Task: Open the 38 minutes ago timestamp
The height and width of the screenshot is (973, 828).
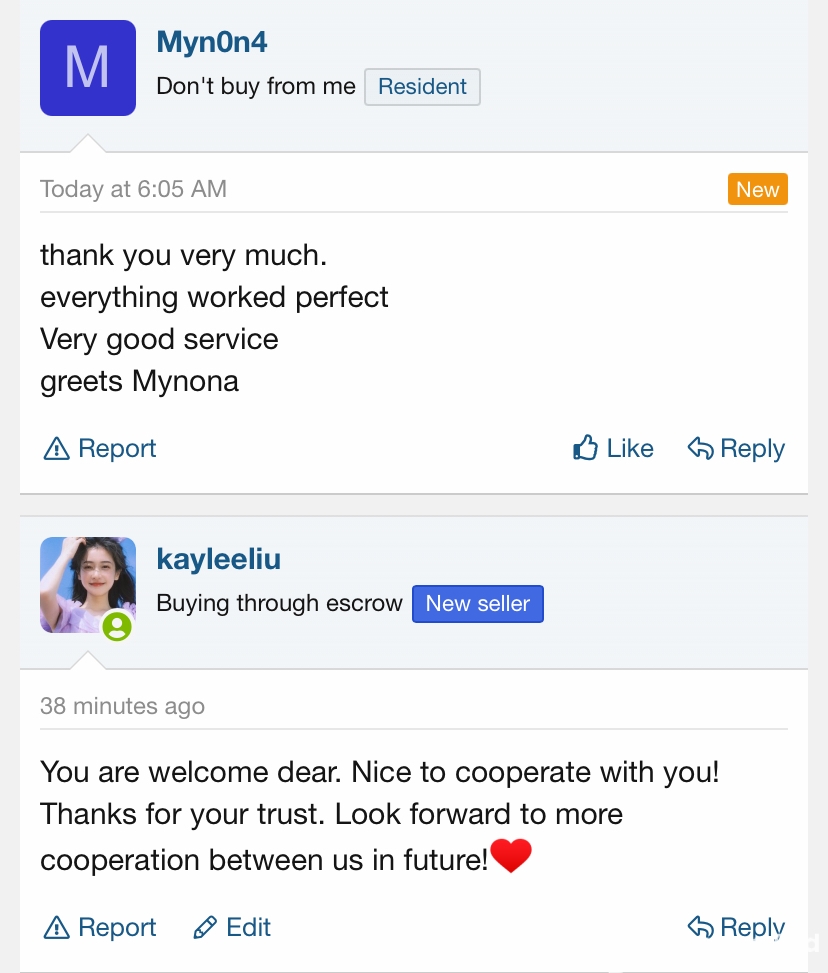Action: 122,706
